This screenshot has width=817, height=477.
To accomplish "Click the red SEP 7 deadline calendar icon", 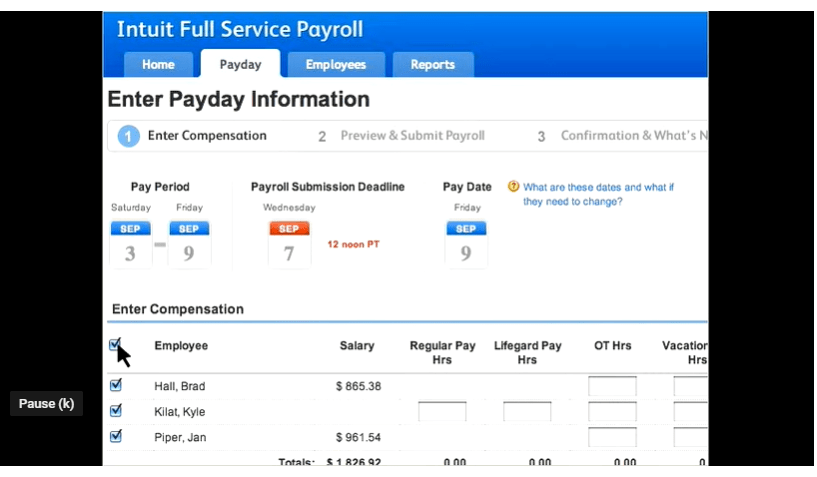I will pos(289,244).
